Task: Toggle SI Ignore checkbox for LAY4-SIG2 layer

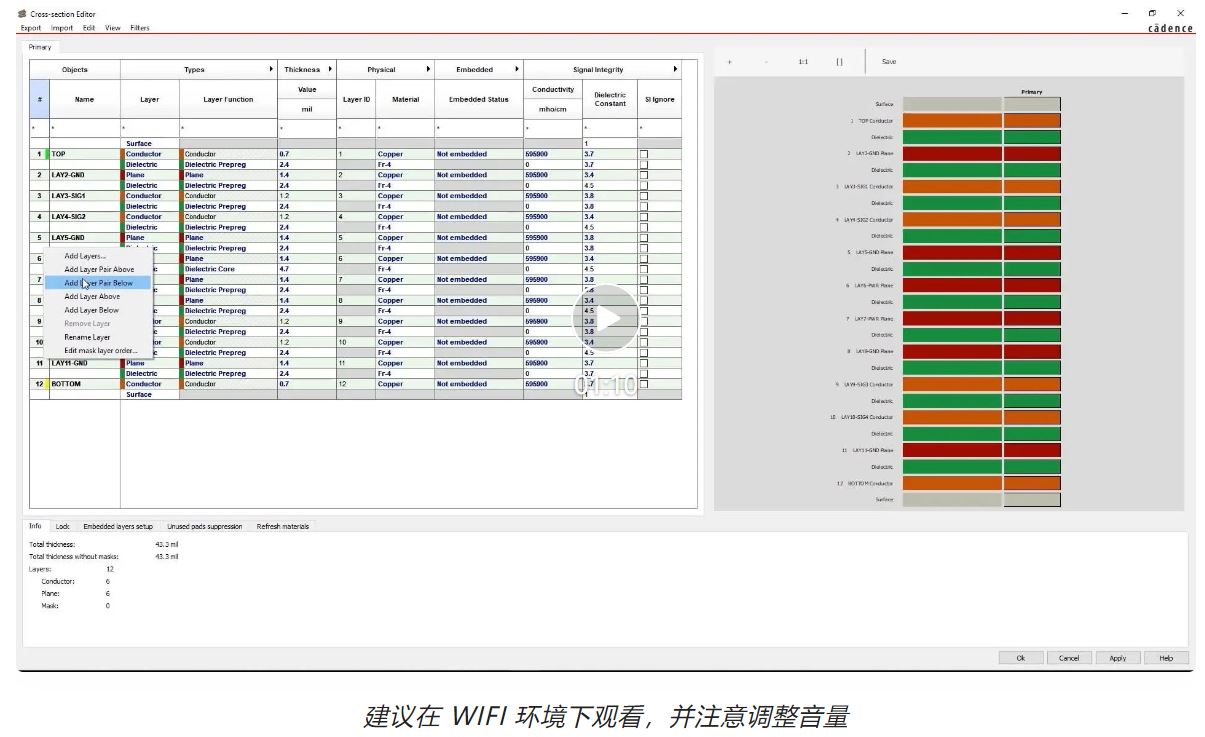Action: click(x=643, y=217)
